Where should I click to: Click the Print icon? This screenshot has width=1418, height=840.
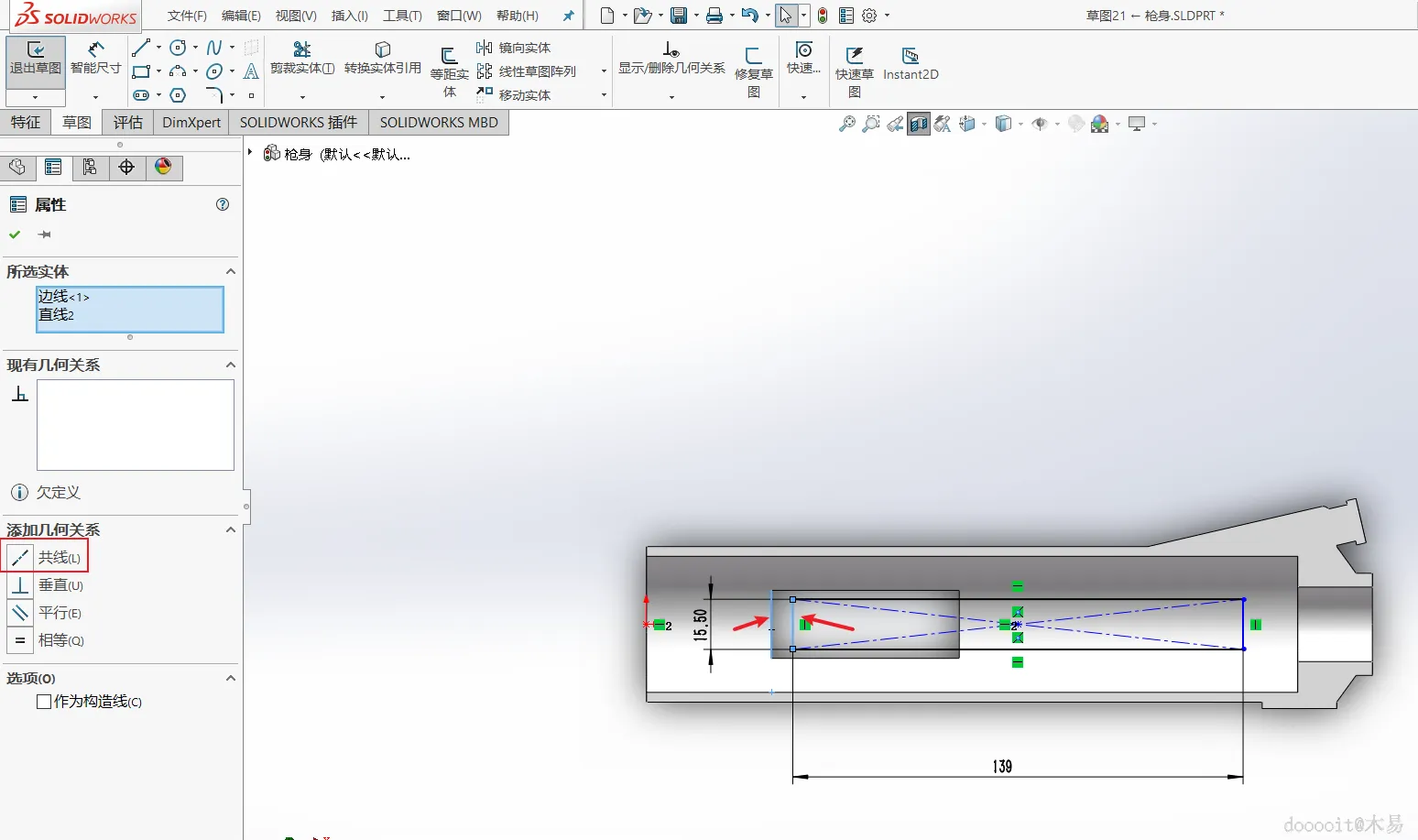[x=714, y=16]
